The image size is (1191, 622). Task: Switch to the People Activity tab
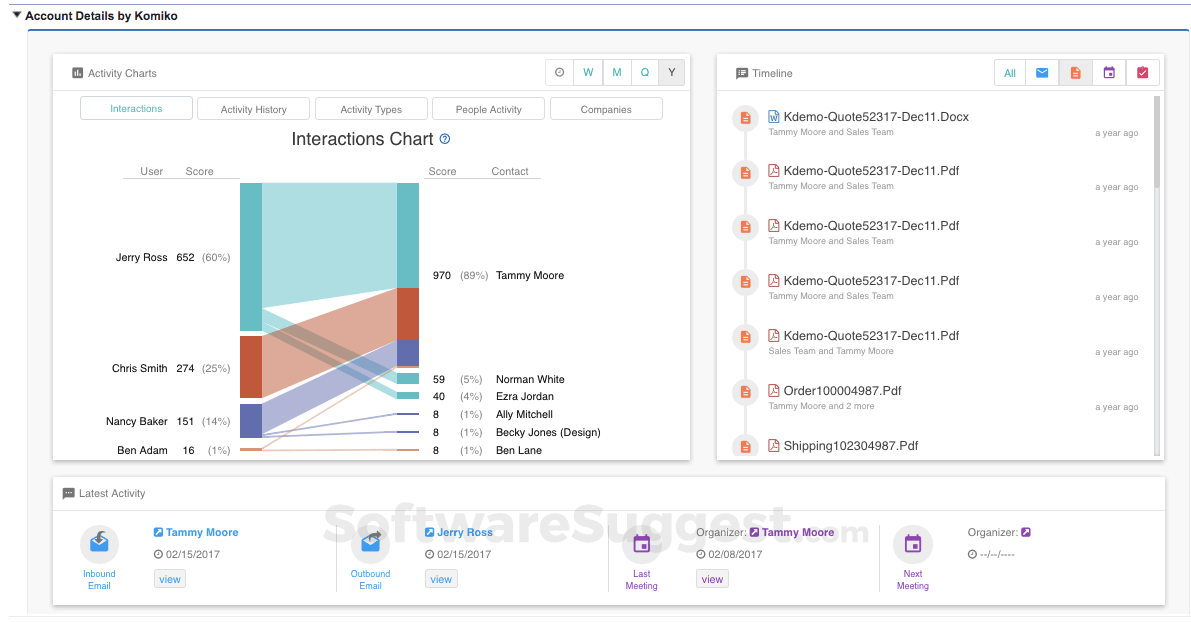(488, 109)
